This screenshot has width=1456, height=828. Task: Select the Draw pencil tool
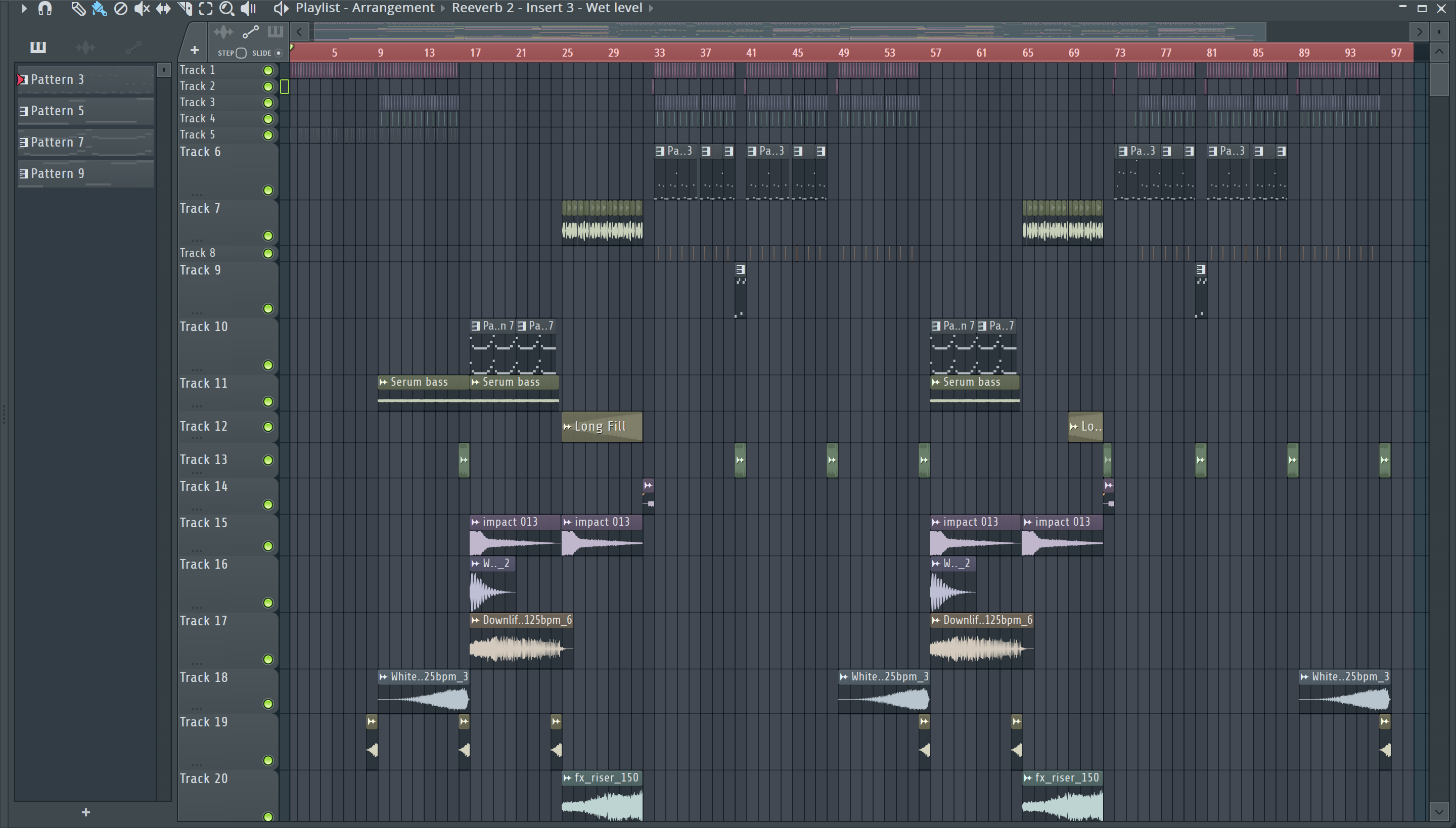78,8
